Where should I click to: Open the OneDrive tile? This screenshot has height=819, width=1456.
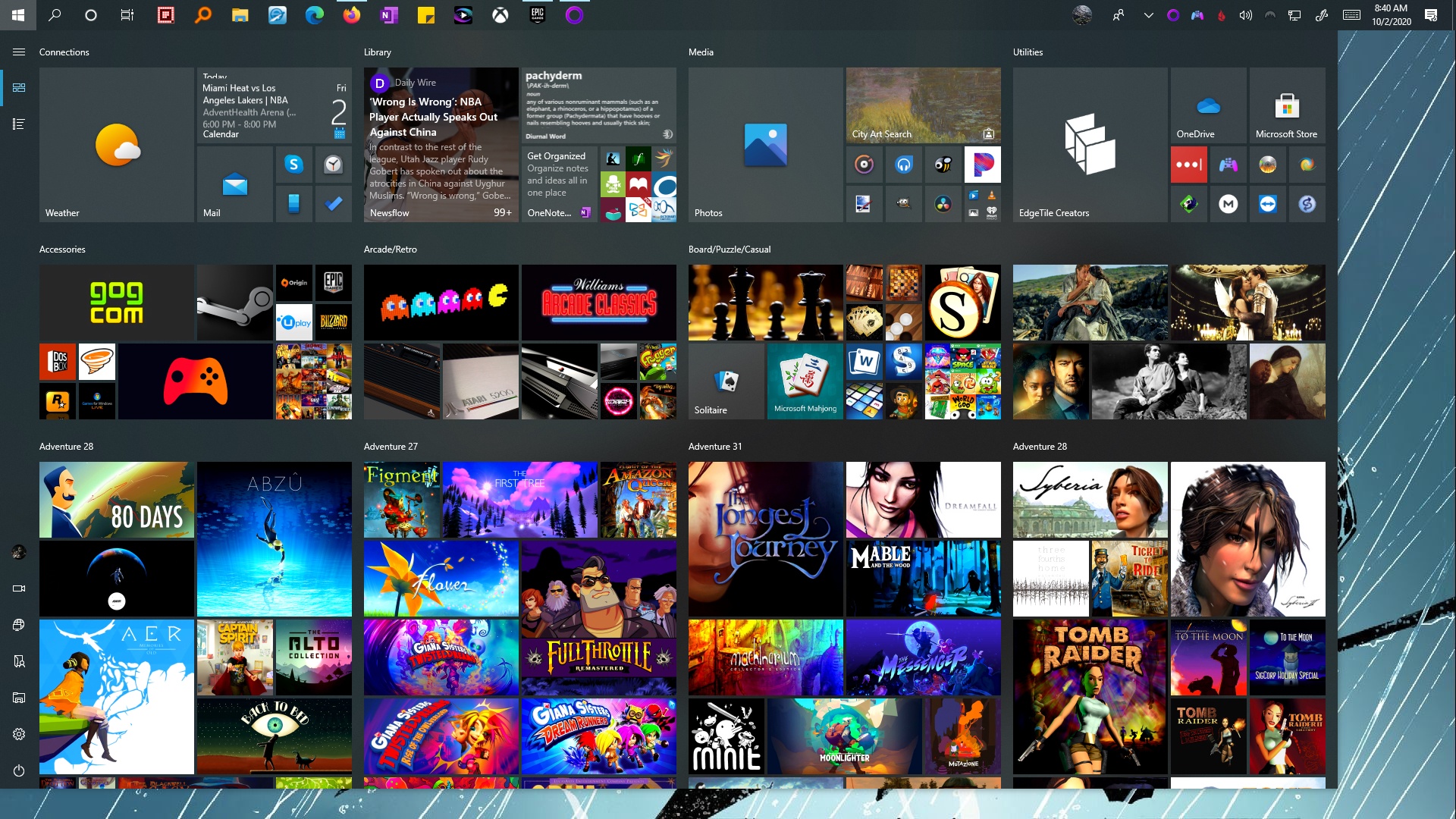(x=1208, y=105)
